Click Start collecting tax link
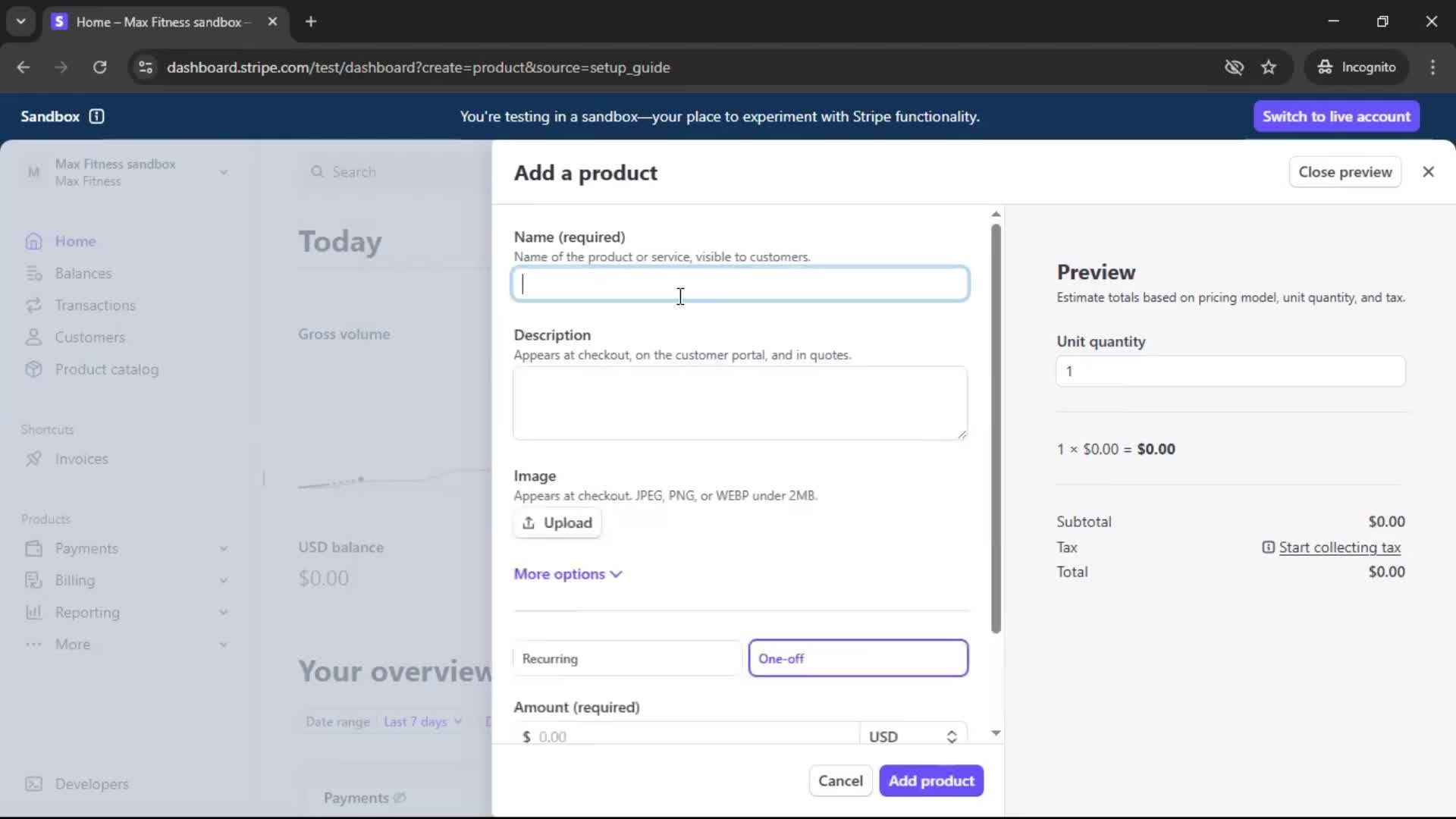The width and height of the screenshot is (1456, 819). pos(1338,548)
